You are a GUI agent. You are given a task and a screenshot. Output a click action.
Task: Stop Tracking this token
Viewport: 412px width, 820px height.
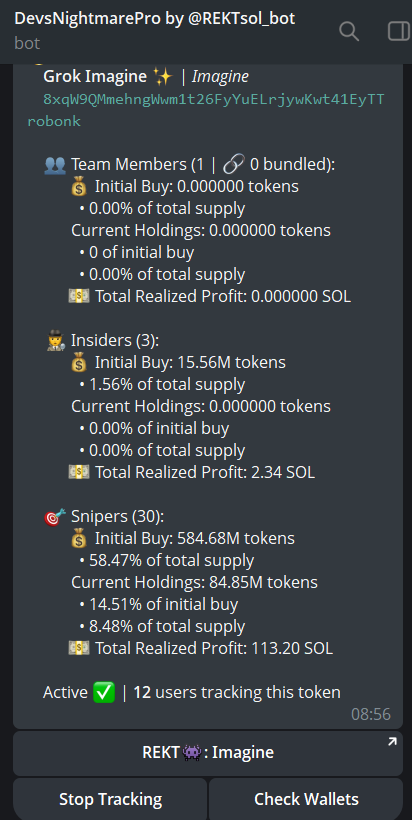(x=110, y=799)
